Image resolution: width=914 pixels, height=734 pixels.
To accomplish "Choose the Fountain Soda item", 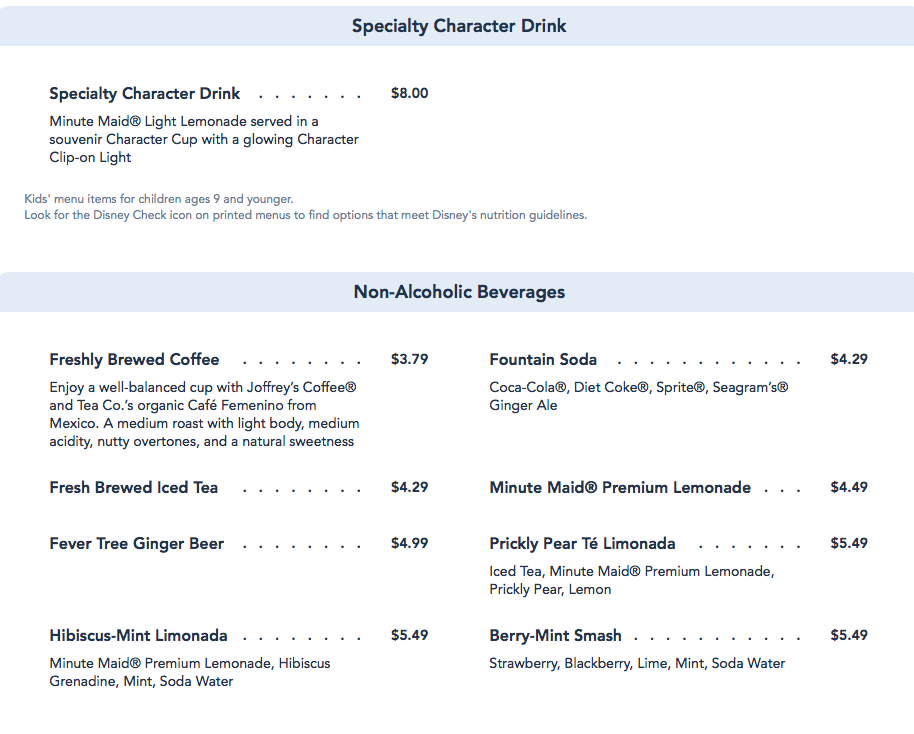I will [543, 360].
